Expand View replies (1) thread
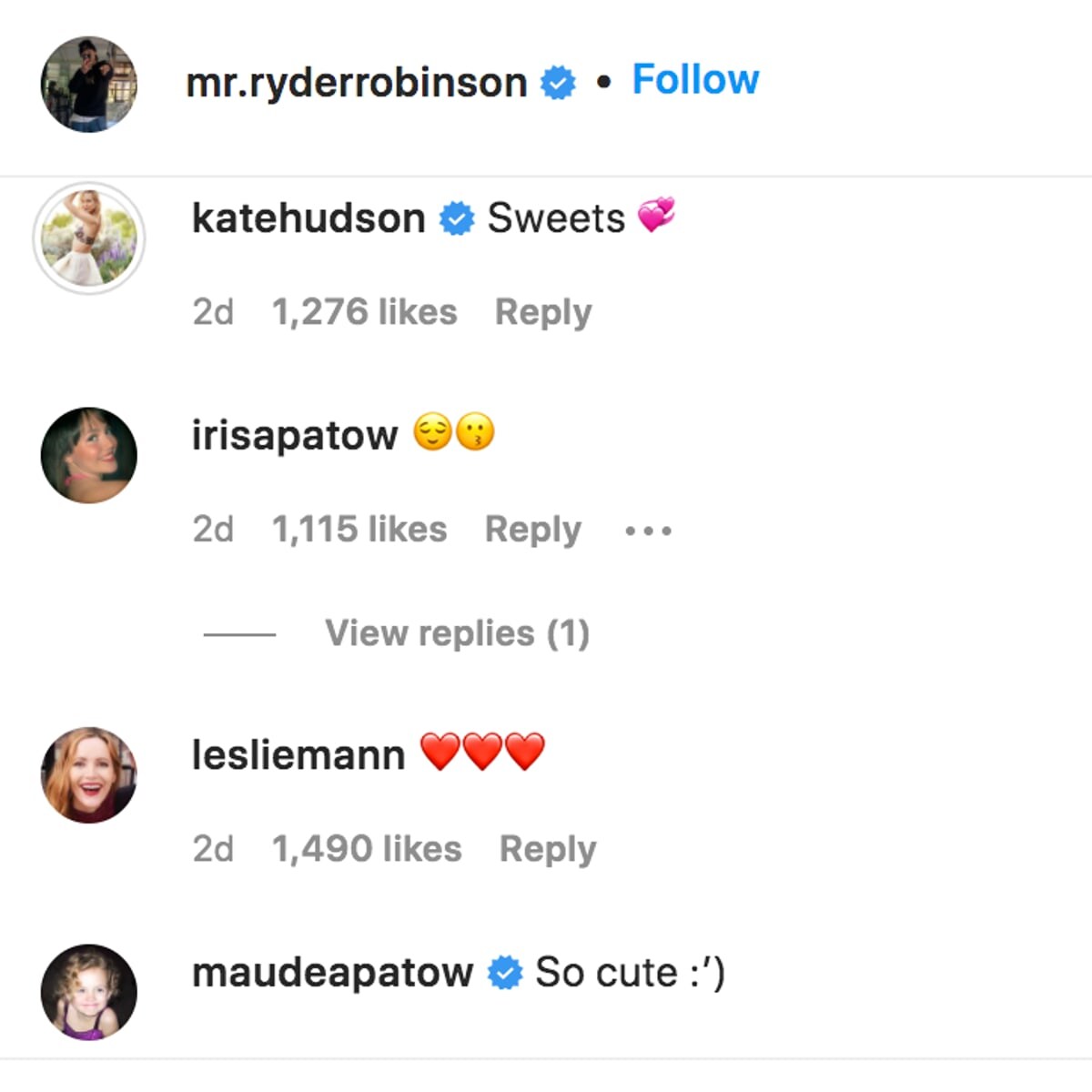The height and width of the screenshot is (1092, 1092). pyautogui.click(x=457, y=633)
